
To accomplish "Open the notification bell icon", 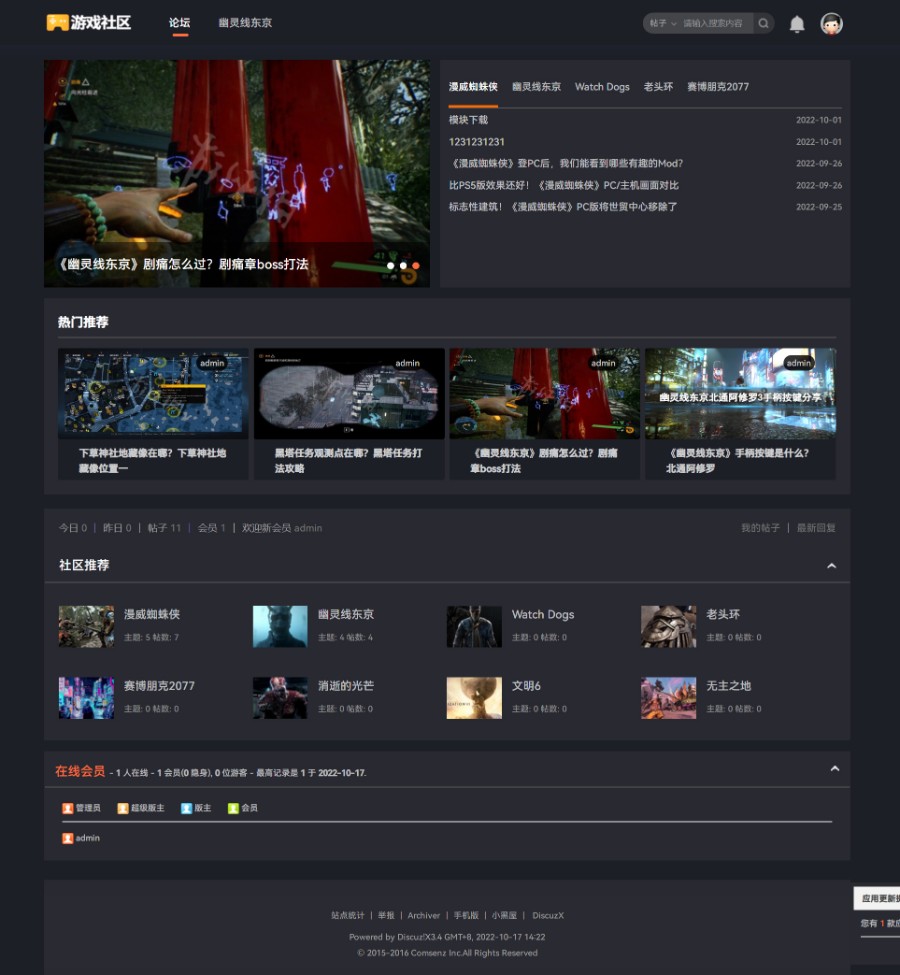I will [797, 24].
